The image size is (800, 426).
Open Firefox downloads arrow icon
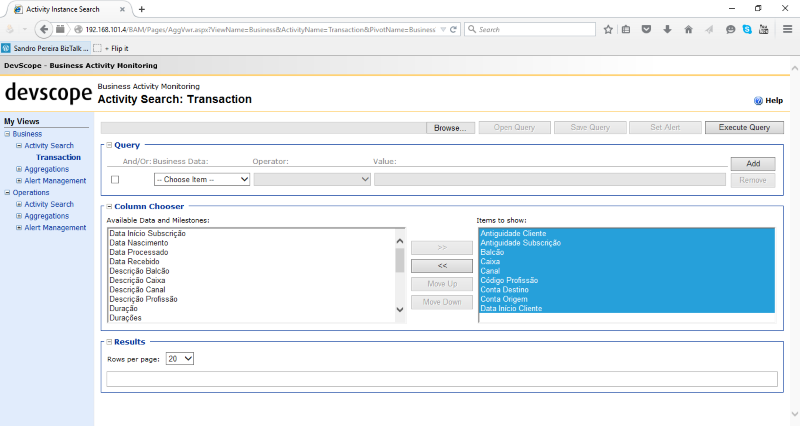(667, 29)
